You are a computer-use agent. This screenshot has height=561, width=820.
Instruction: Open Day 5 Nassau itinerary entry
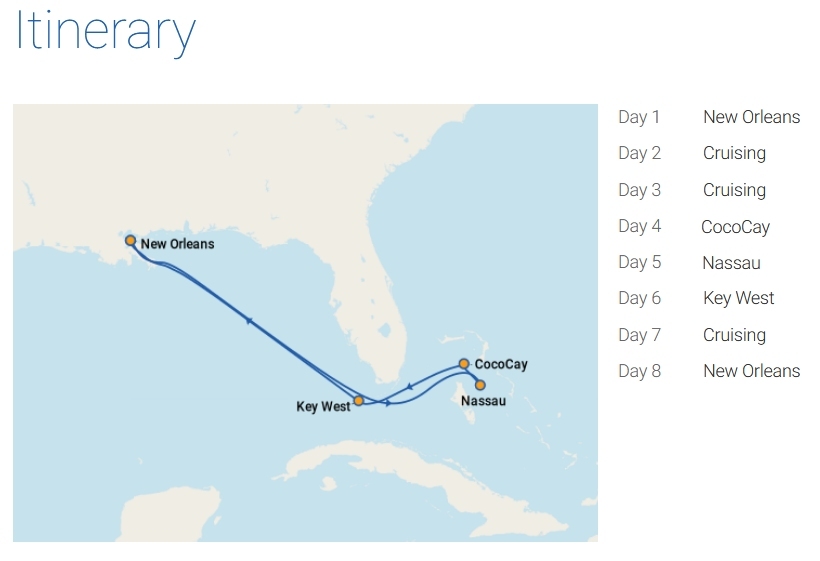[x=689, y=262]
